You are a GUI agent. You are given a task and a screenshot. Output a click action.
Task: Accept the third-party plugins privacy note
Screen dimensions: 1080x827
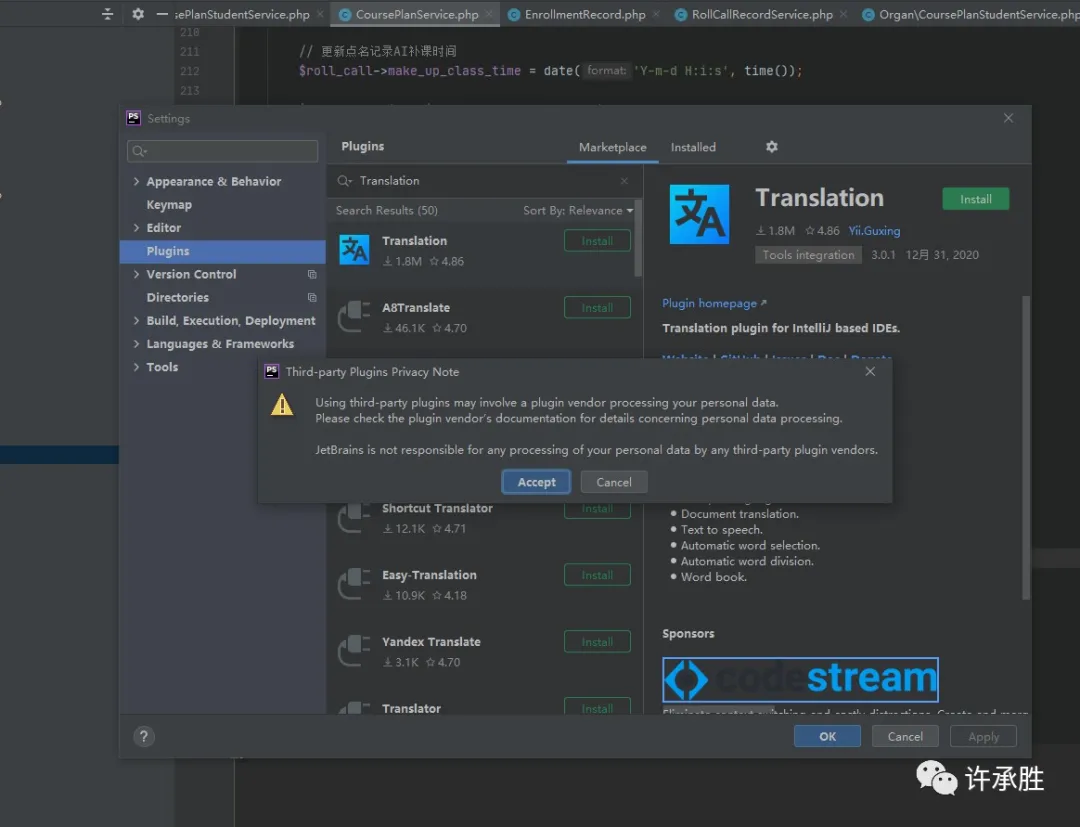(x=536, y=482)
